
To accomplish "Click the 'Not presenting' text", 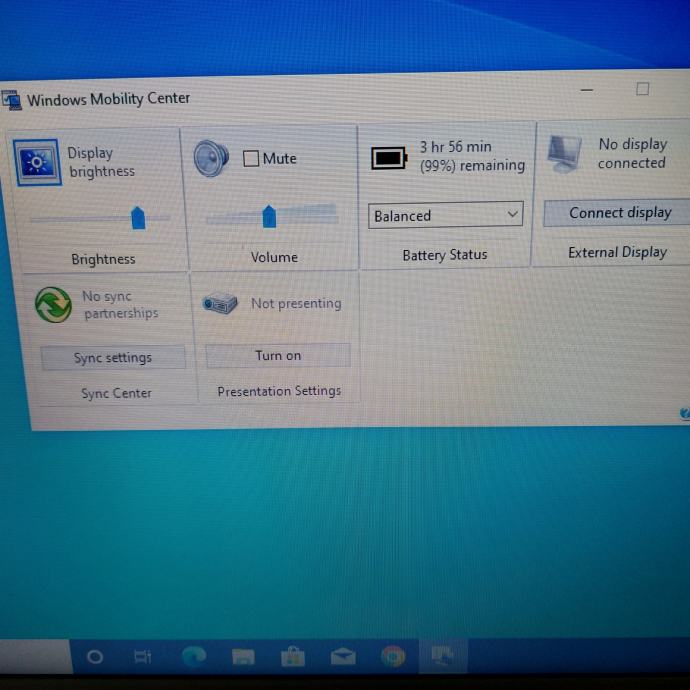I will click(x=296, y=303).
